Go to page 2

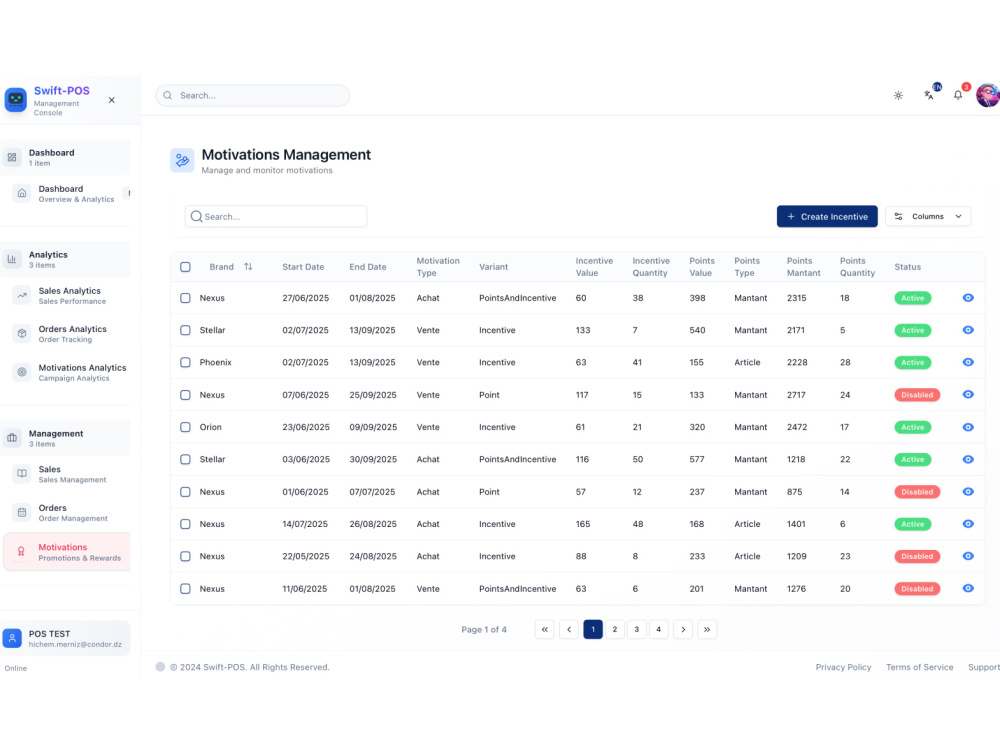(x=615, y=629)
